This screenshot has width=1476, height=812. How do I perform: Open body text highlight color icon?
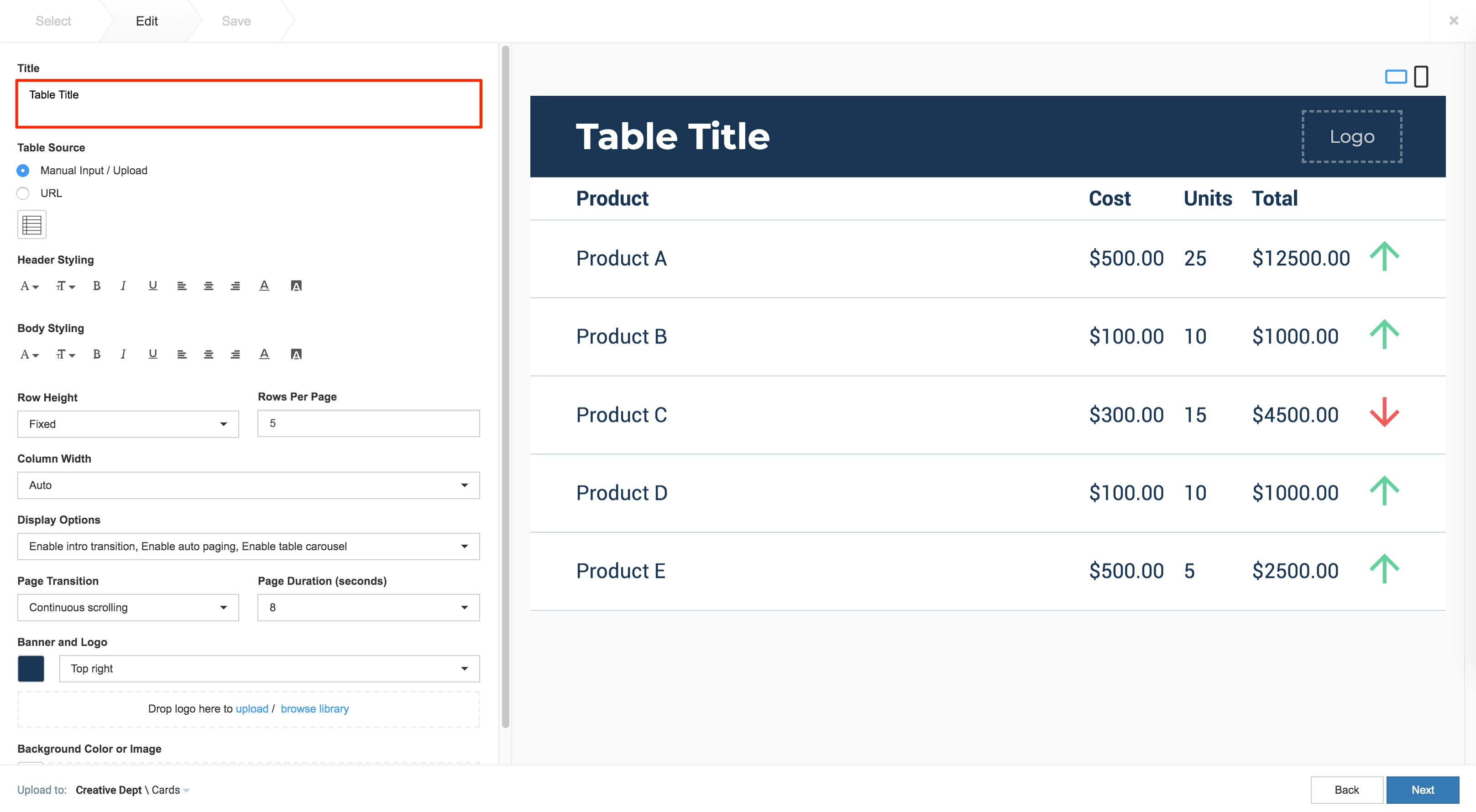click(296, 354)
